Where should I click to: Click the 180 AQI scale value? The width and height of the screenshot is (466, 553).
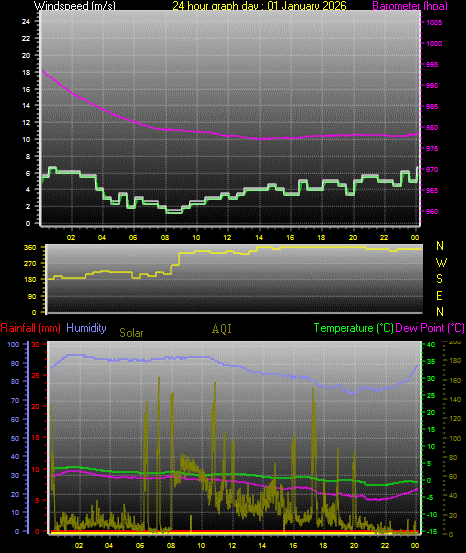pyautogui.click(x=455, y=360)
